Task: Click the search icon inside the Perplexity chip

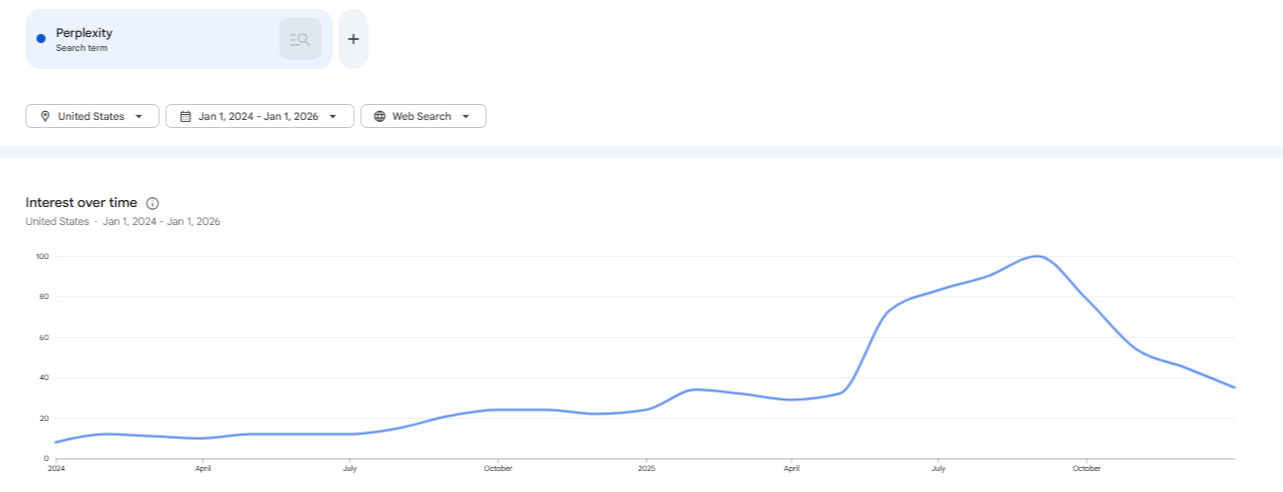Action: click(x=300, y=39)
